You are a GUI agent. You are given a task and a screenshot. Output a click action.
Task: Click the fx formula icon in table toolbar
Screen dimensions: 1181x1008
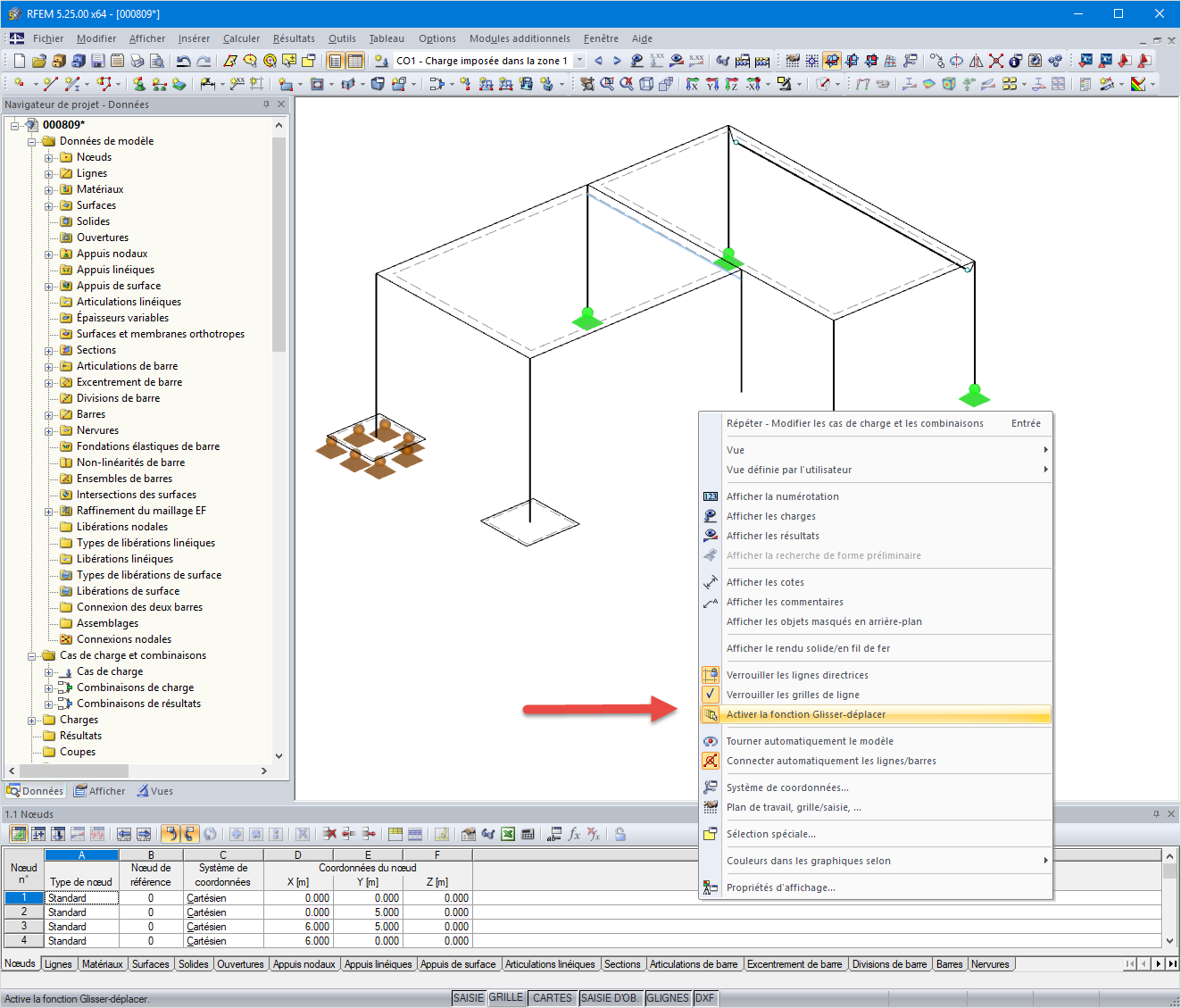(574, 834)
